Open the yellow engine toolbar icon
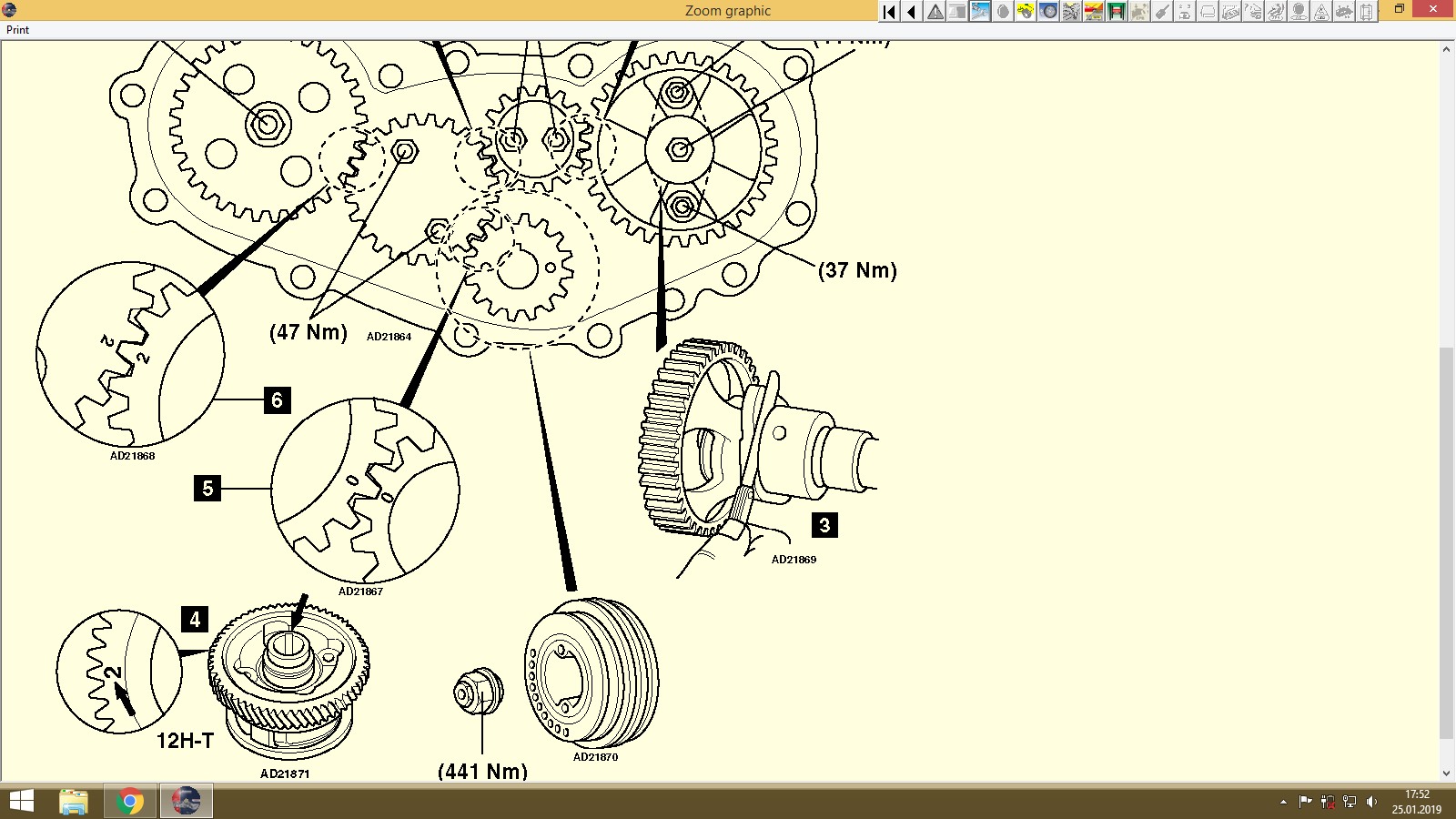Screen dimensions: 1456x819 (x=1025, y=13)
